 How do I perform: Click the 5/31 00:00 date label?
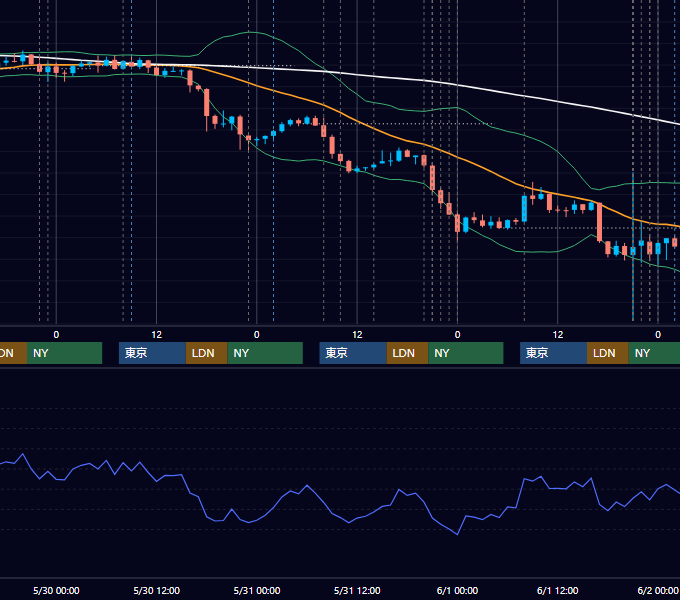point(257,590)
